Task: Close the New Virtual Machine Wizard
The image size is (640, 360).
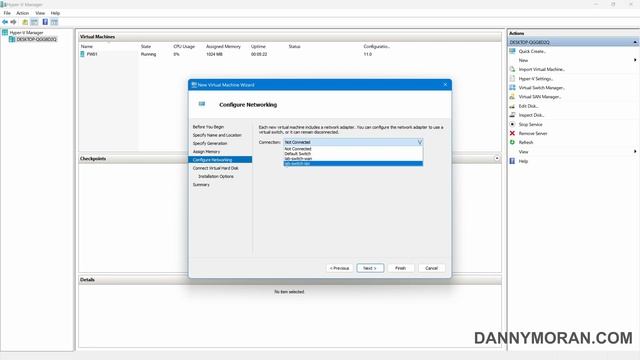Action: [x=445, y=85]
